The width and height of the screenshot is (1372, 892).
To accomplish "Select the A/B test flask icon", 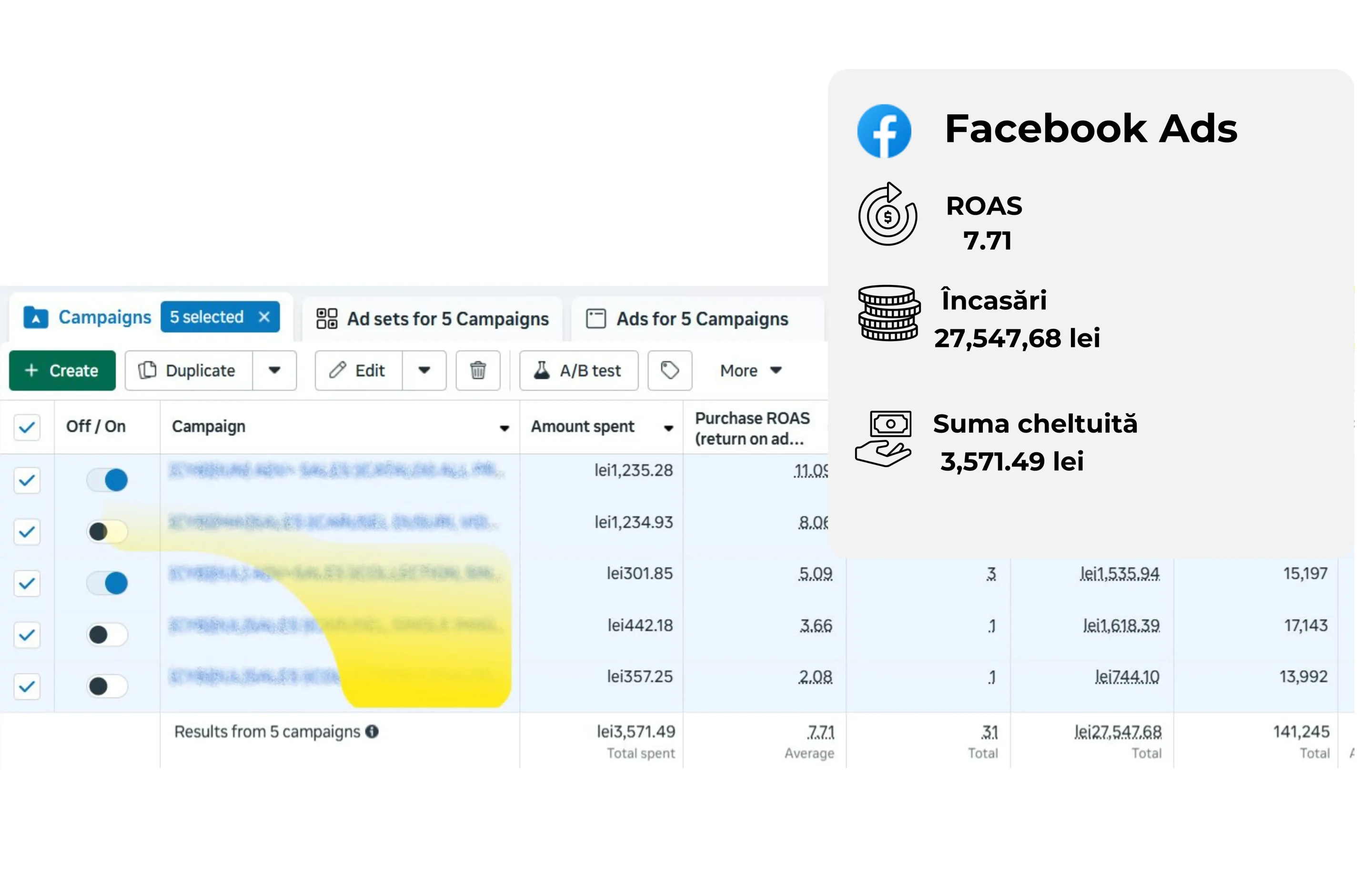I will point(543,371).
